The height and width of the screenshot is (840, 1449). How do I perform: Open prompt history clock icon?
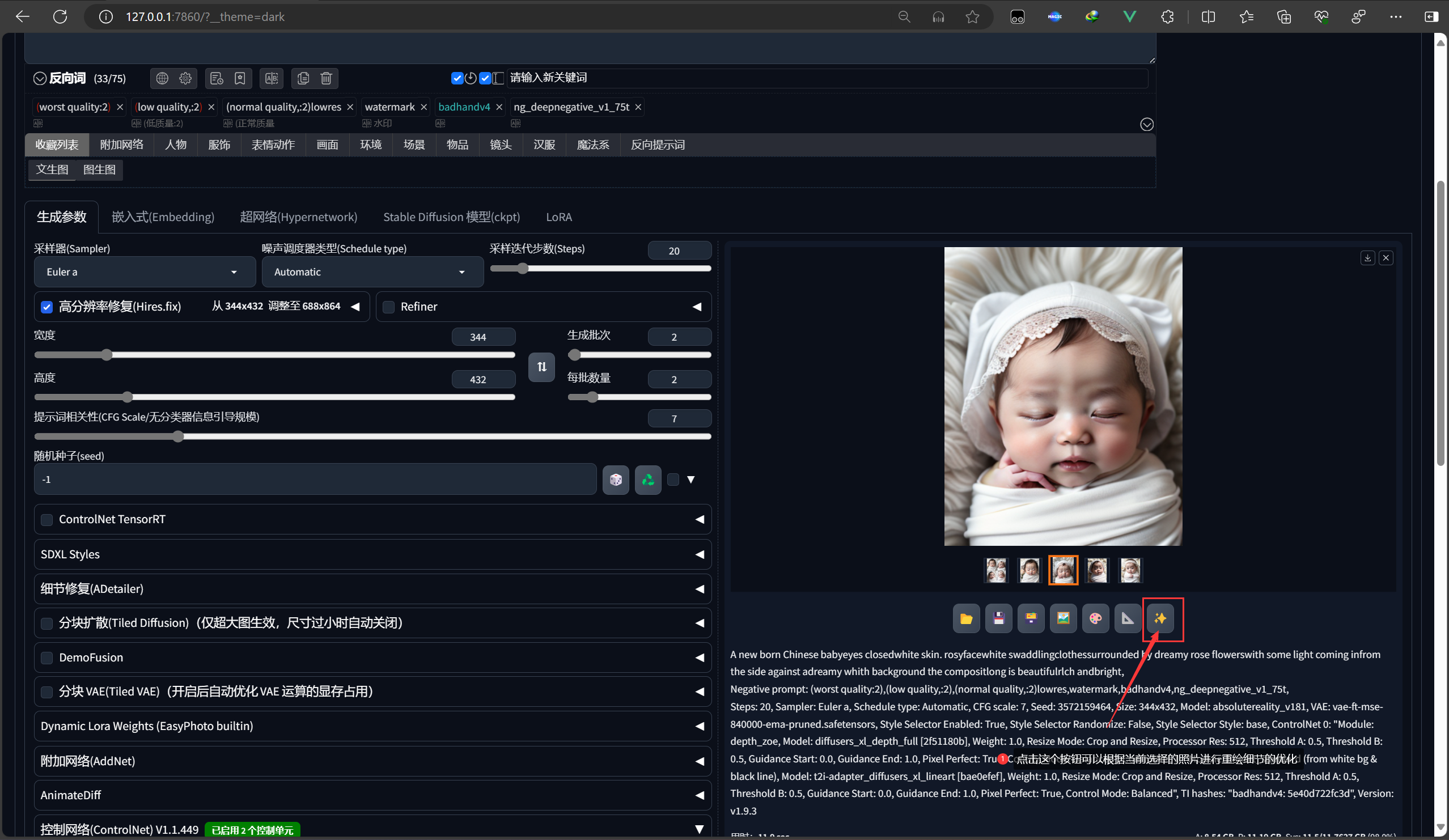pyautogui.click(x=217, y=78)
